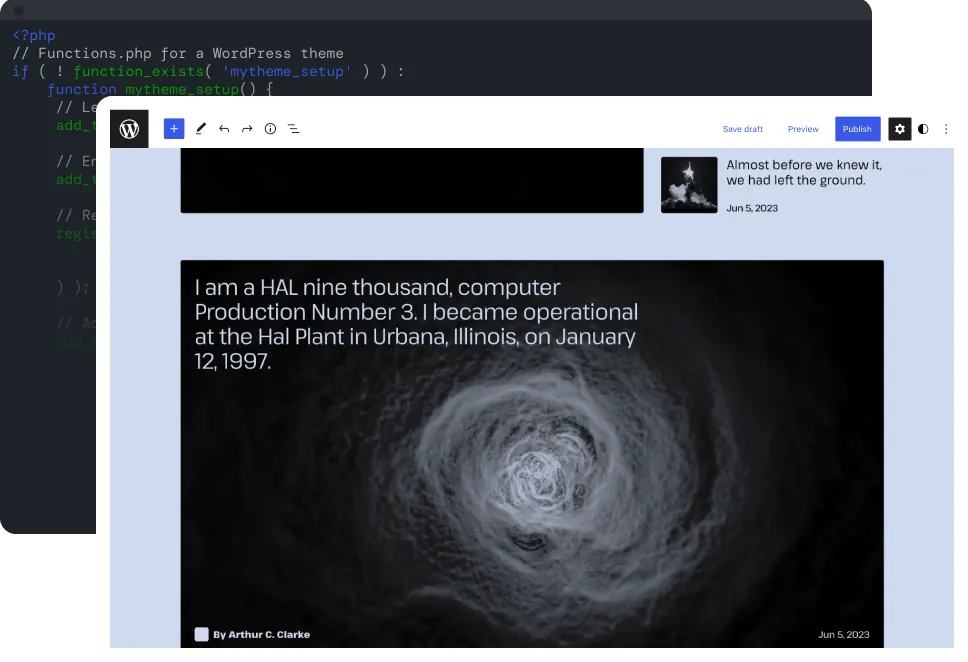Click the WordPress logo button
The height and width of the screenshot is (662, 968).
(129, 128)
